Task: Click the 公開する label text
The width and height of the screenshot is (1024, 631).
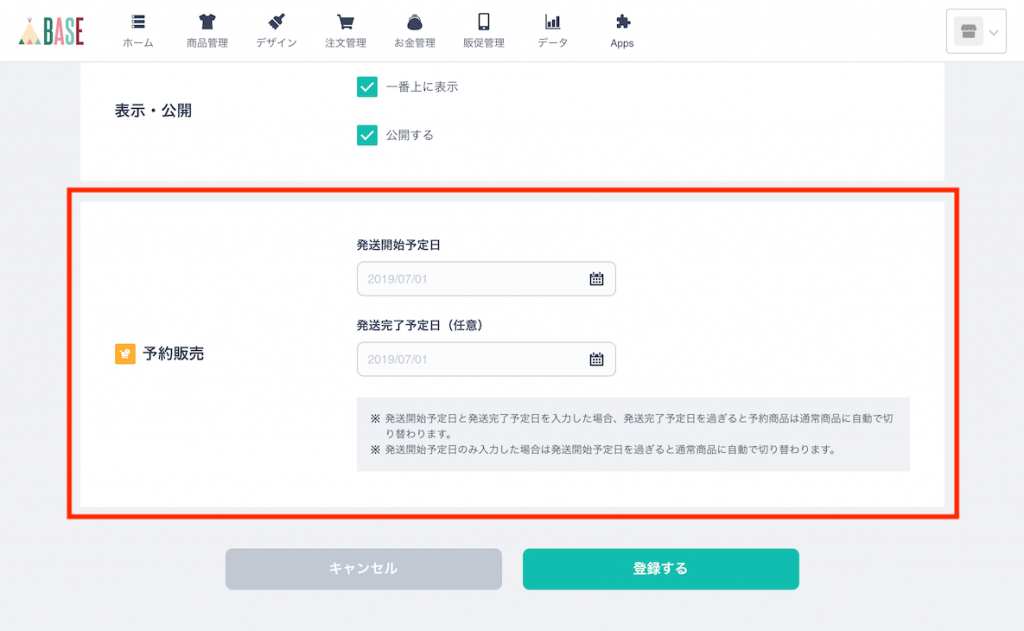Action: click(409, 135)
